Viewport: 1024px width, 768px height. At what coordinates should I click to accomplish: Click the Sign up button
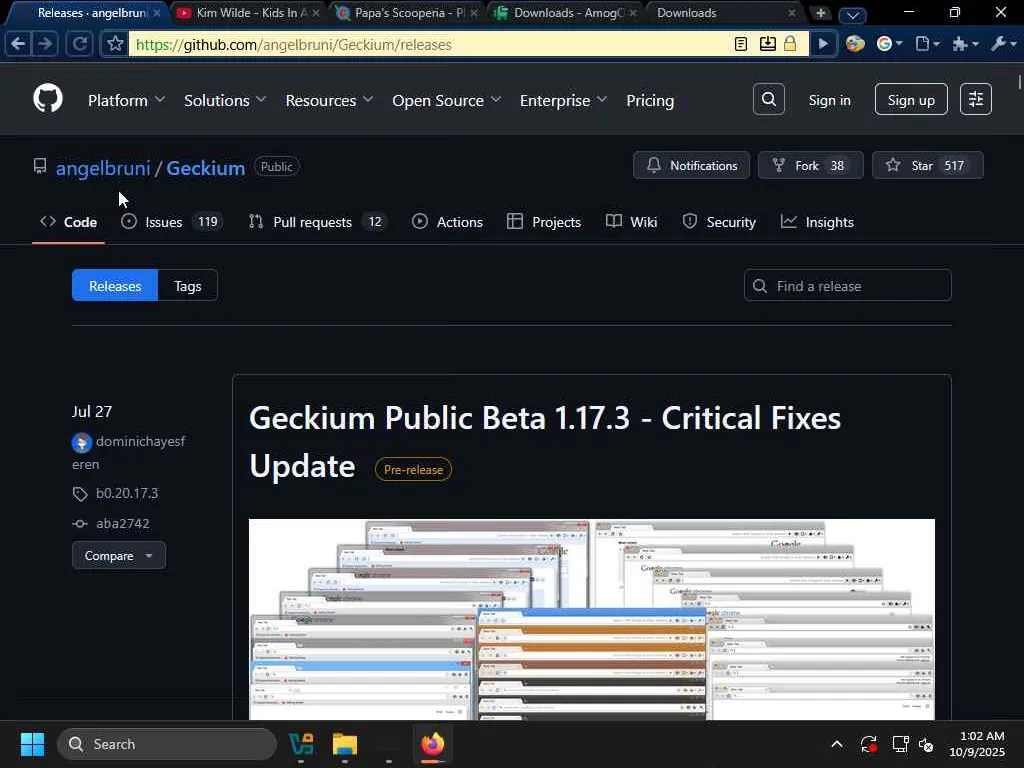pyautogui.click(x=911, y=99)
